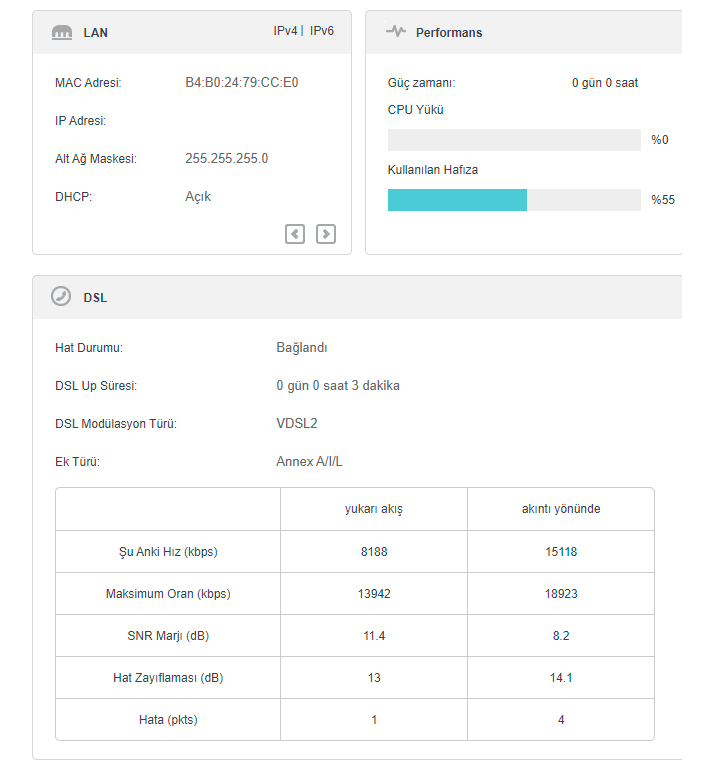This screenshot has height=764, width=710.
Task: Click the IP Adresi label
Action: coord(80,120)
